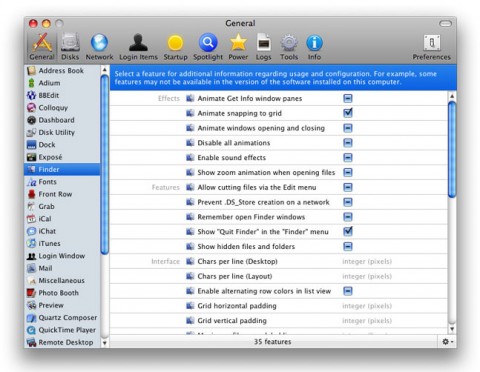Select BBEdit in the sidebar
Screen dimensions: 480x372
(x=62, y=95)
